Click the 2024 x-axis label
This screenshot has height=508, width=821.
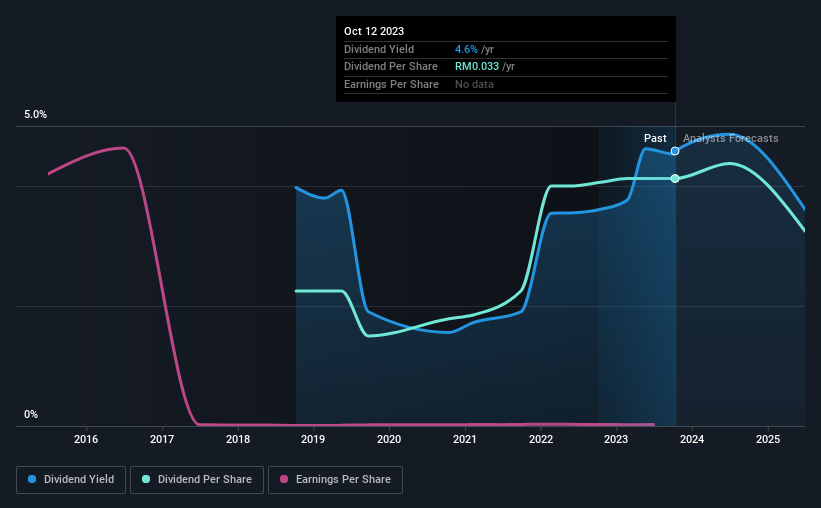pos(692,439)
